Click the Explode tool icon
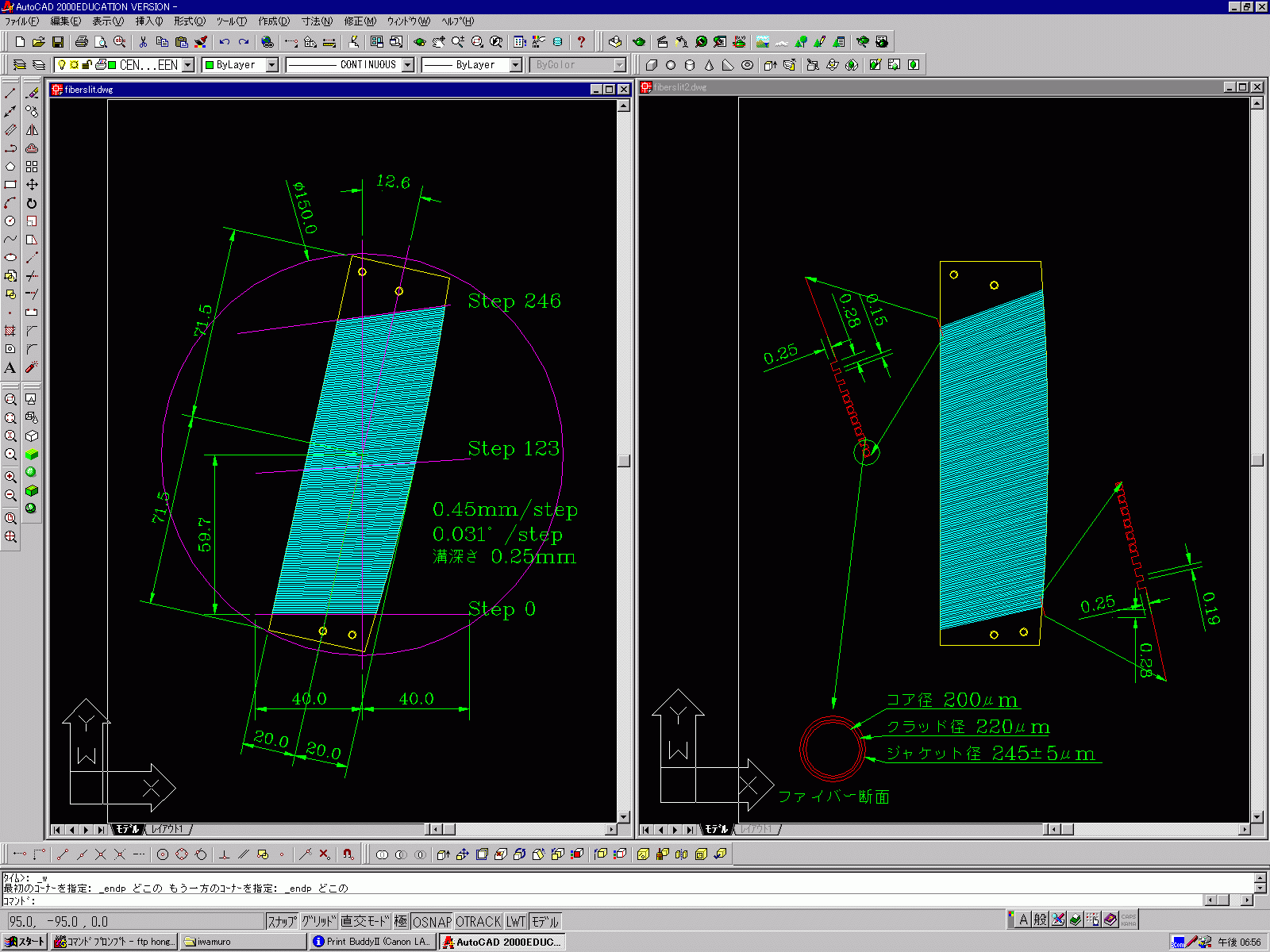 [32, 368]
